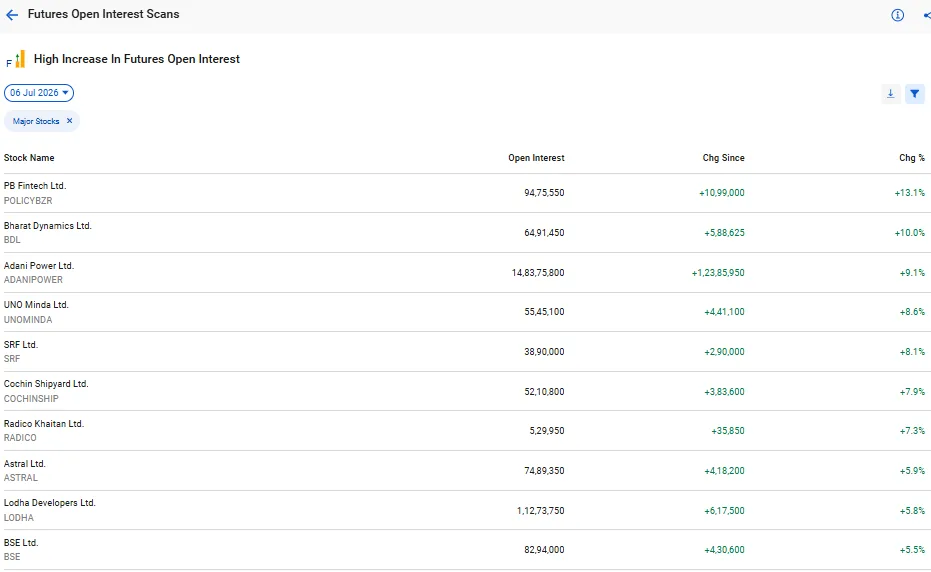Click the COCHINSHIP ticker symbol
The height and width of the screenshot is (572, 931).
click(31, 399)
